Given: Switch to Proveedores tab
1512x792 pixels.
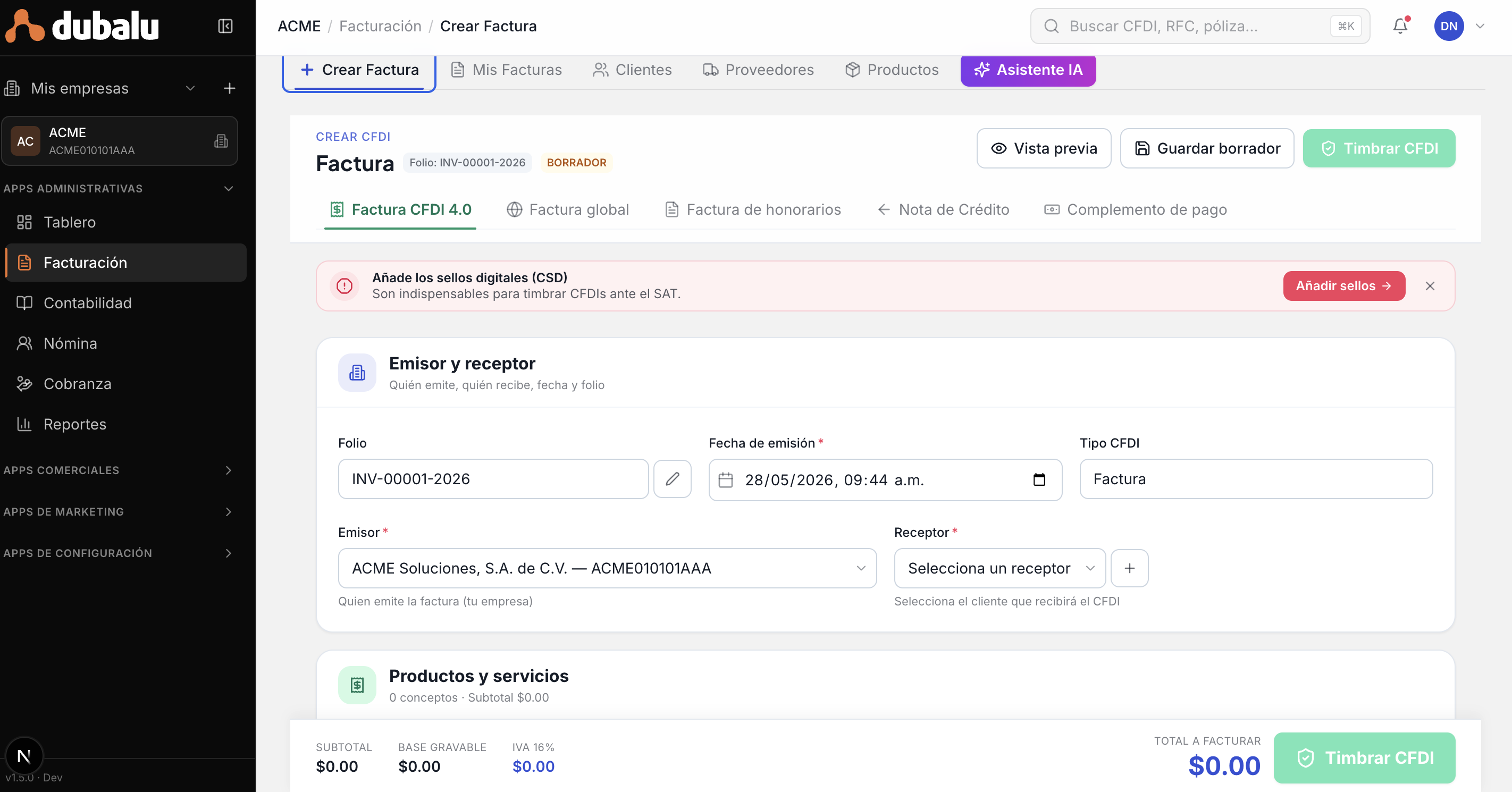Looking at the screenshot, I should click(x=758, y=70).
